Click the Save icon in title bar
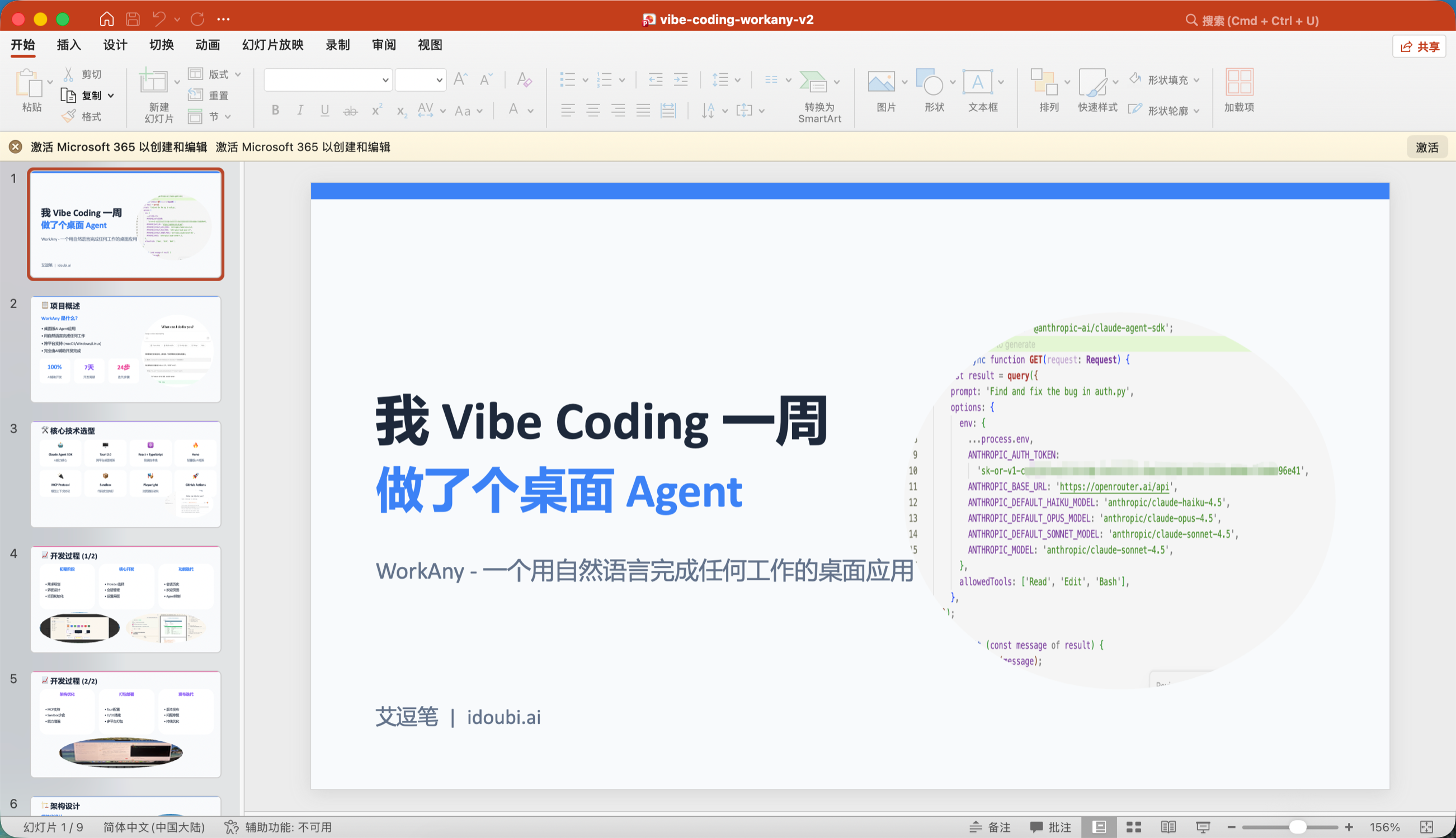 tap(133, 20)
